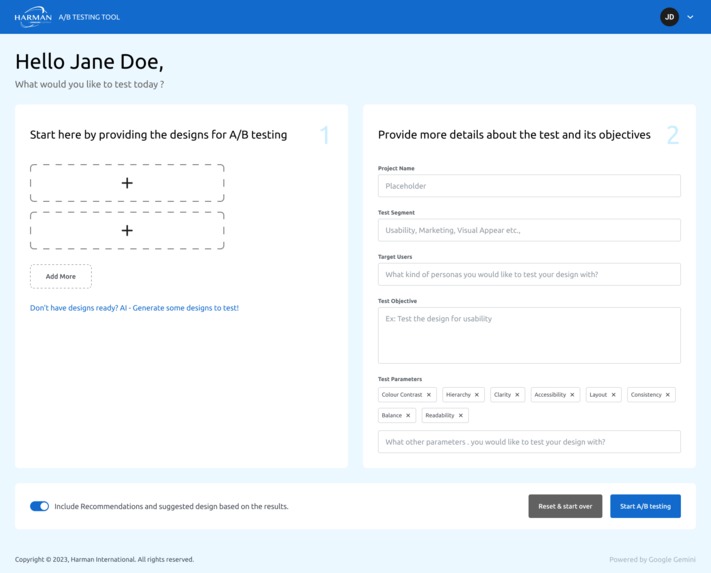Click 'Start here by providing the designs' heading

(158, 135)
